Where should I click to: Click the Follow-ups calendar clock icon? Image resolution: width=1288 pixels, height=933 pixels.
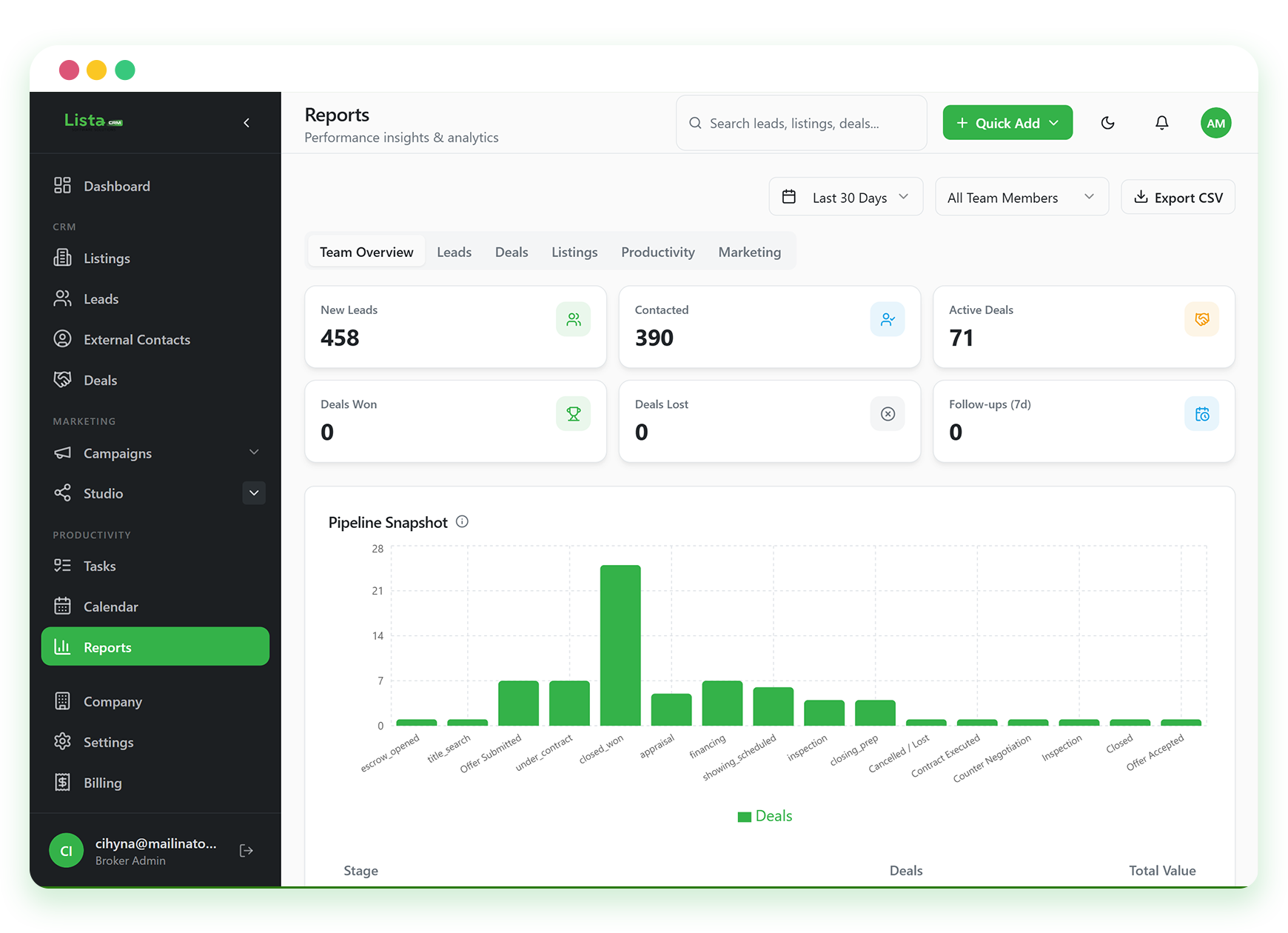[1201, 414]
